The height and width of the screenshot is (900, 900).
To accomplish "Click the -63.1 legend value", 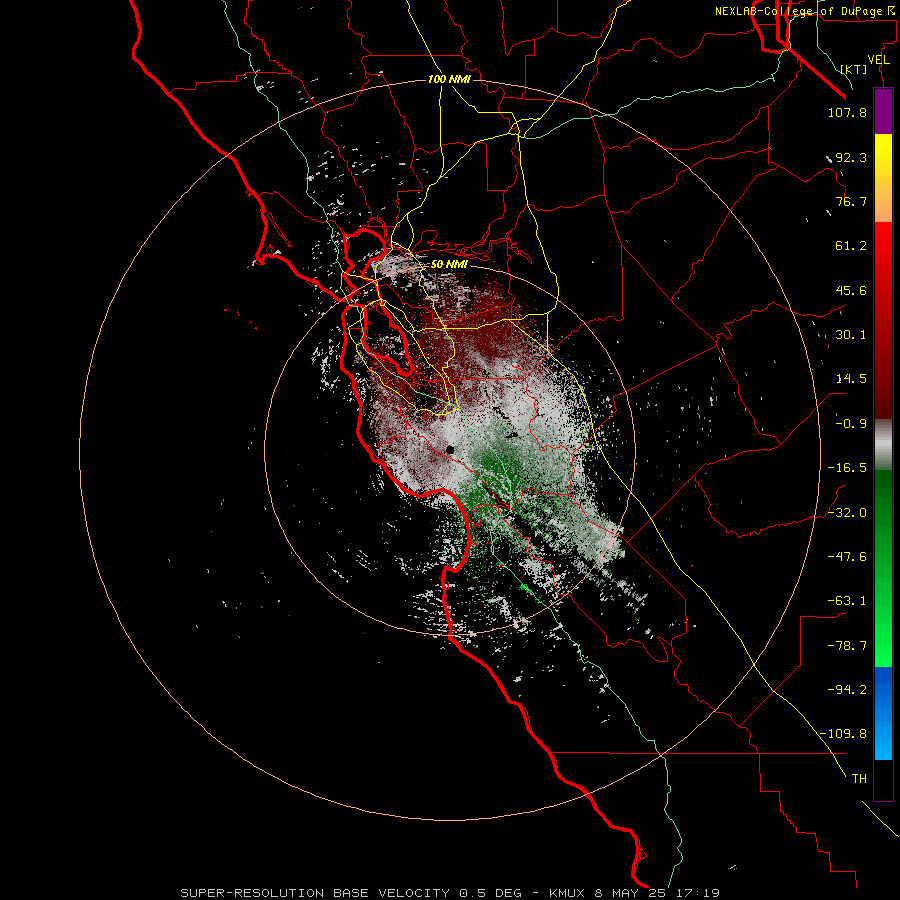I will click(x=847, y=601).
